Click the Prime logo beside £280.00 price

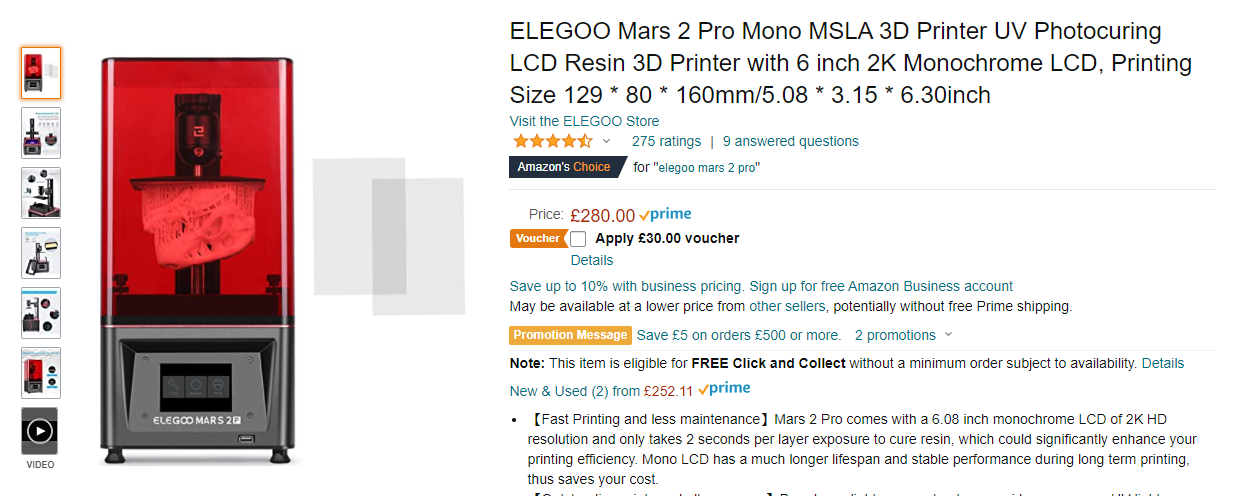[x=666, y=214]
